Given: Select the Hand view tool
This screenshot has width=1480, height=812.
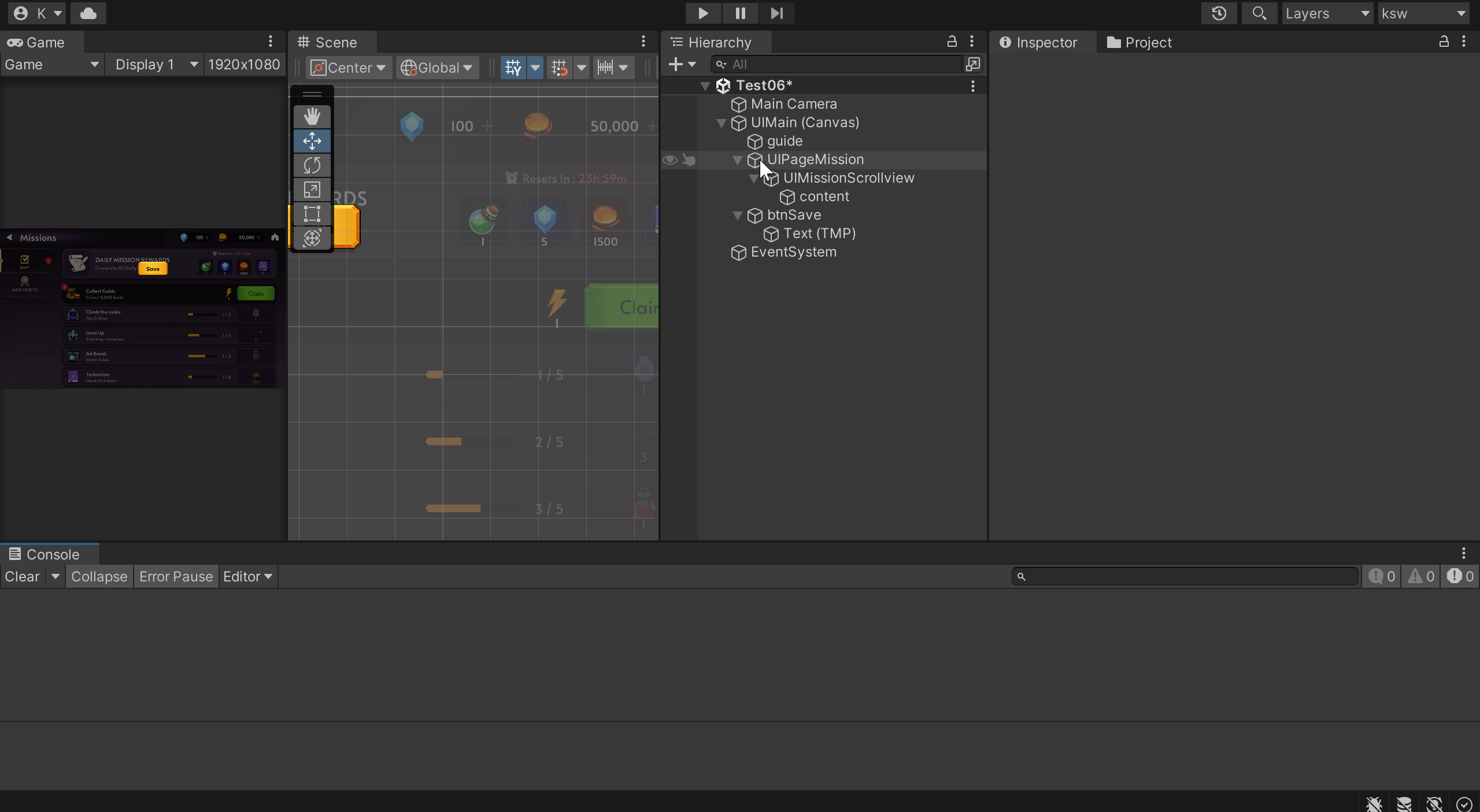Looking at the screenshot, I should pyautogui.click(x=312, y=116).
